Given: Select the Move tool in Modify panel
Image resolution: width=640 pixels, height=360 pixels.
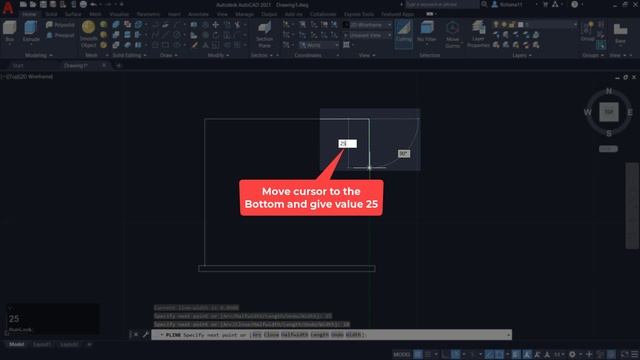Looking at the screenshot, I should 216,25.
